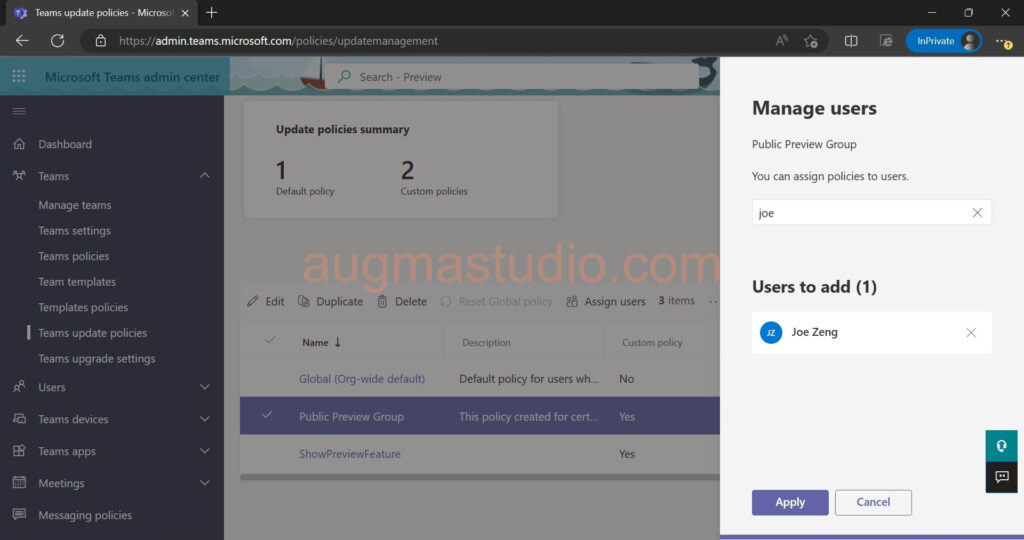Remove Joe Zeng from users to add
Screen dimensions: 1024x540
[971, 333]
